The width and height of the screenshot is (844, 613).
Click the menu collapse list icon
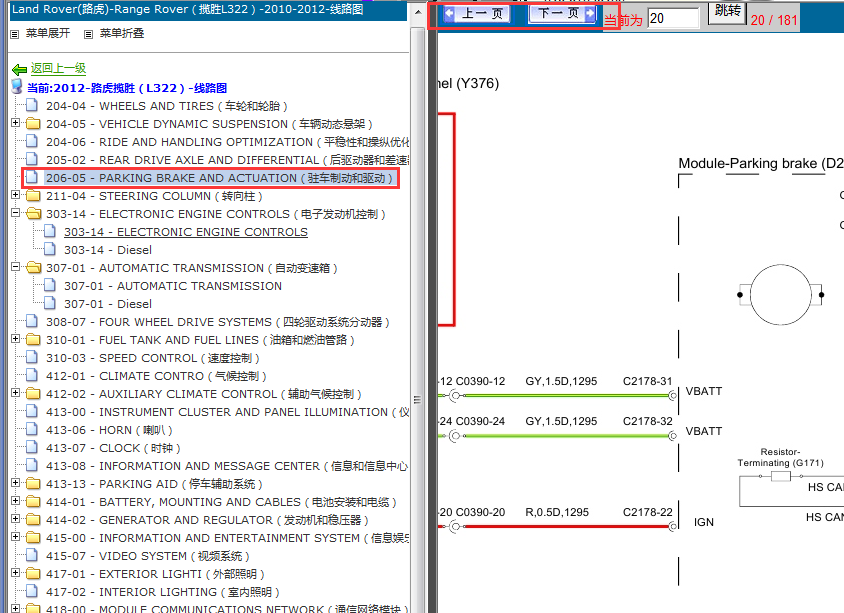(x=88, y=34)
